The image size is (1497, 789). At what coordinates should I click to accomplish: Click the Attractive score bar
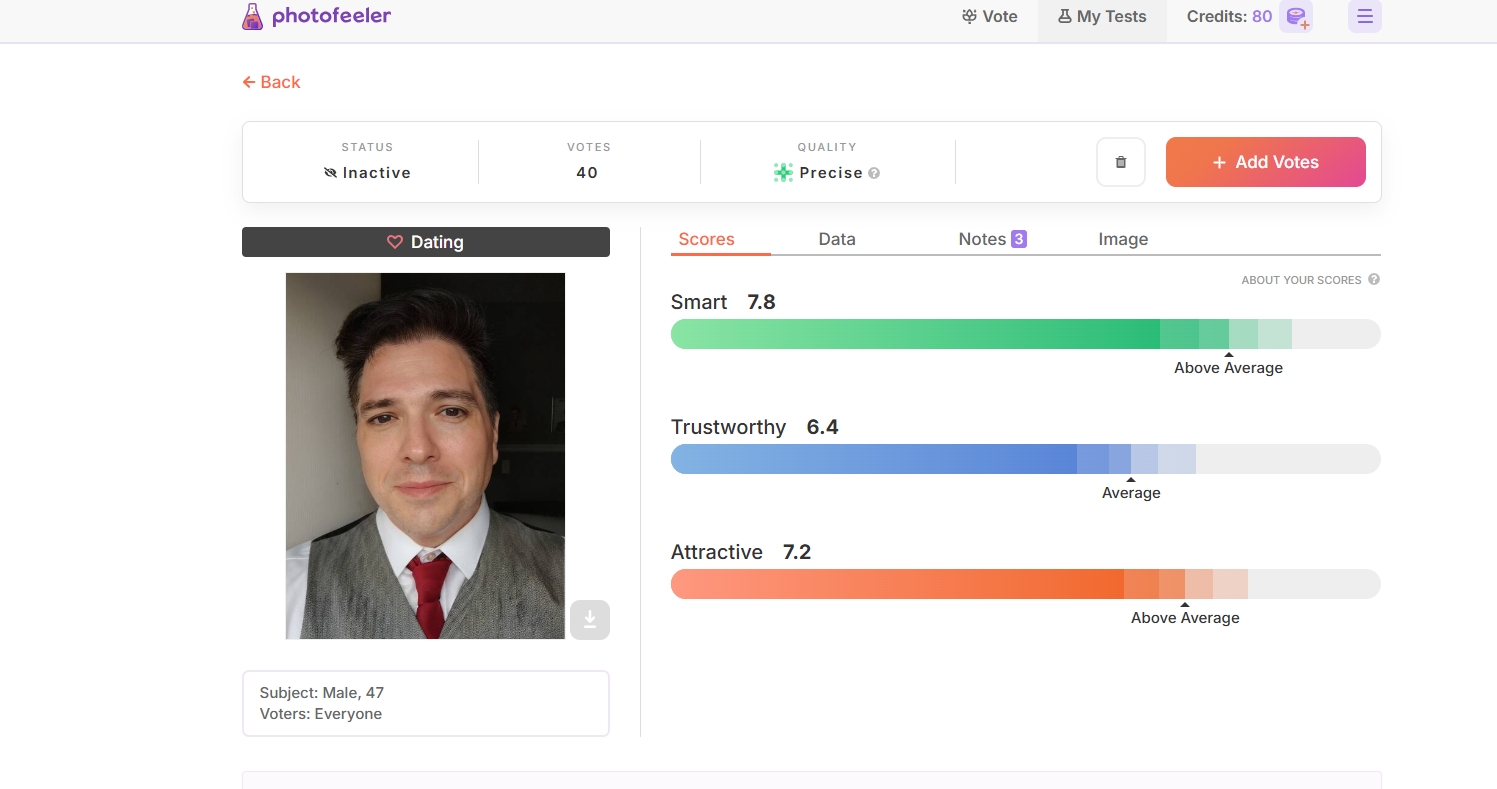1025,584
